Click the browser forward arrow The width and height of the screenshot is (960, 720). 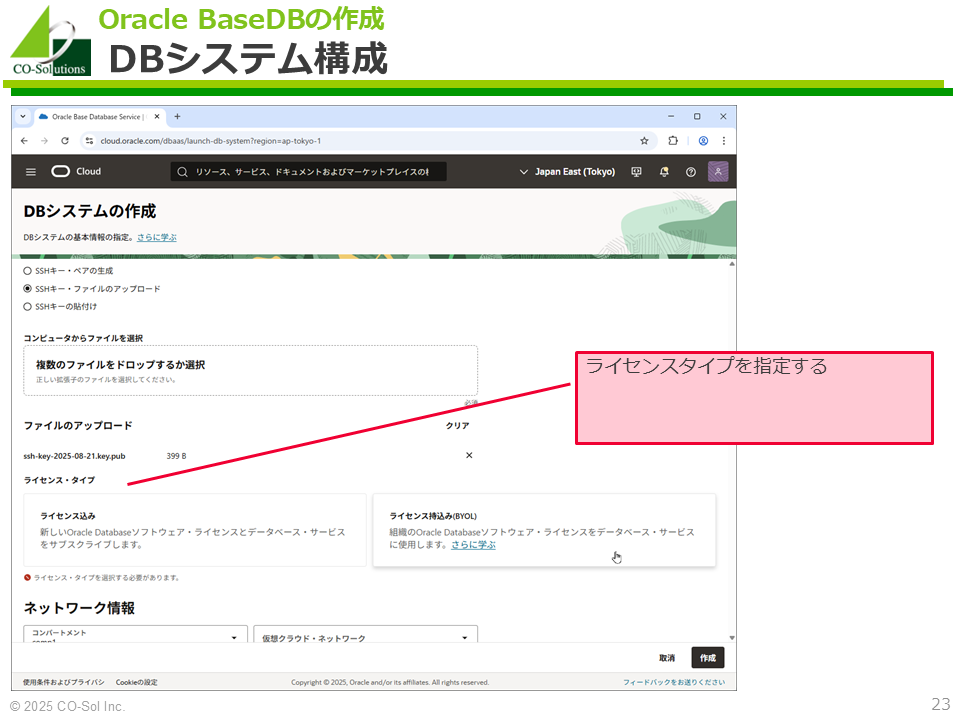[x=45, y=141]
